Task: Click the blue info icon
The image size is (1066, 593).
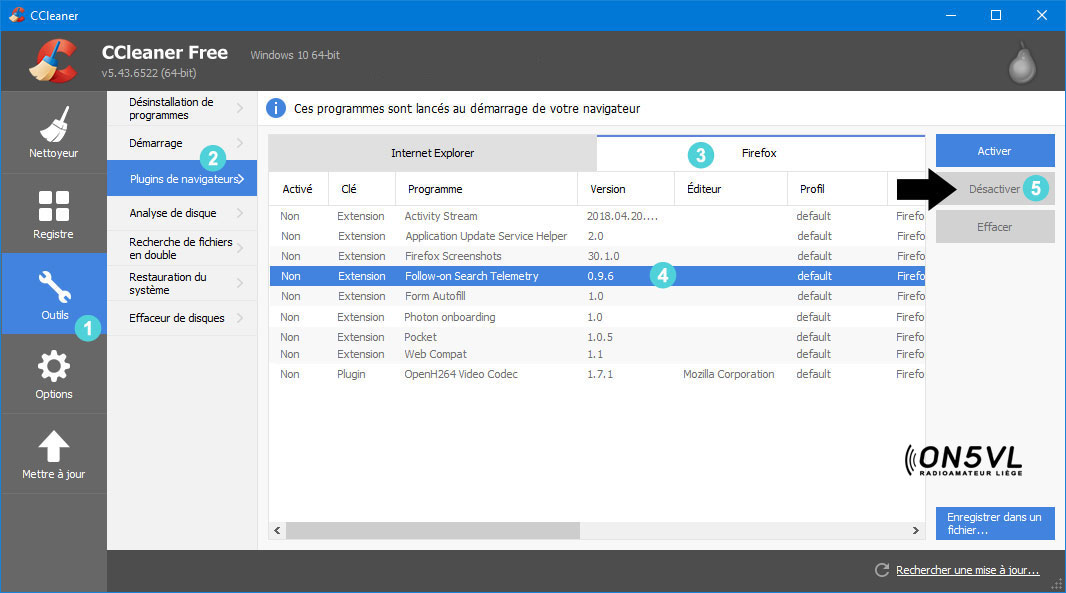Action: pos(275,108)
